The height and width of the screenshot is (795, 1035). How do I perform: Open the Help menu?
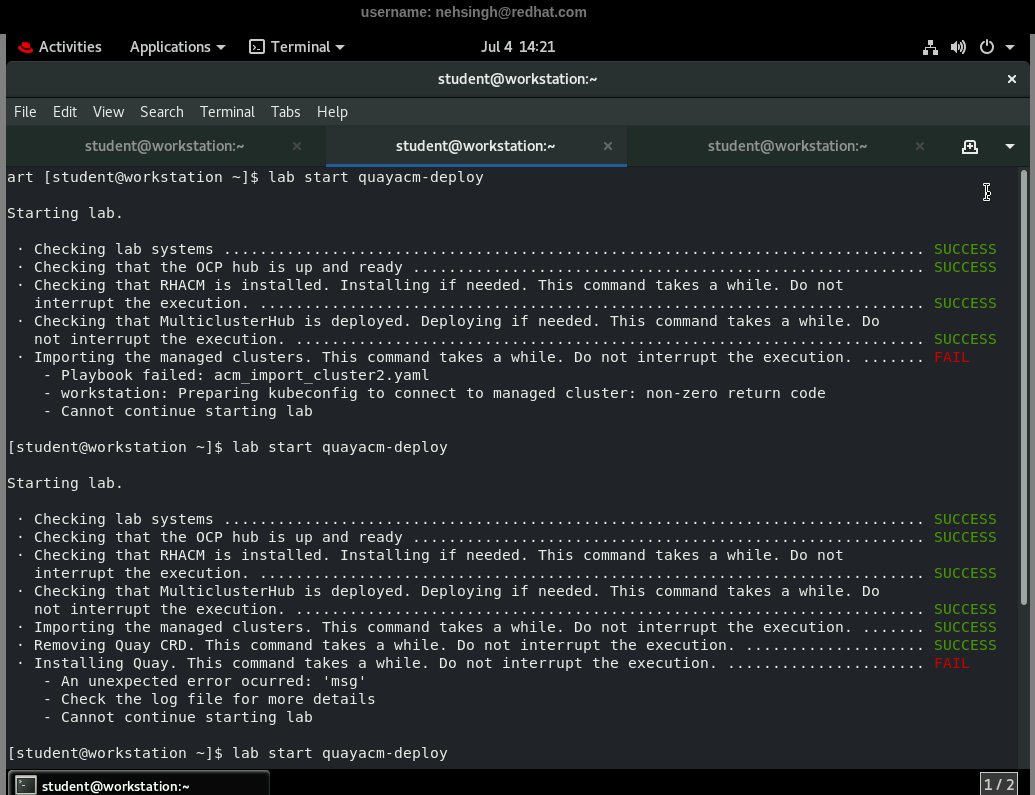[332, 112]
